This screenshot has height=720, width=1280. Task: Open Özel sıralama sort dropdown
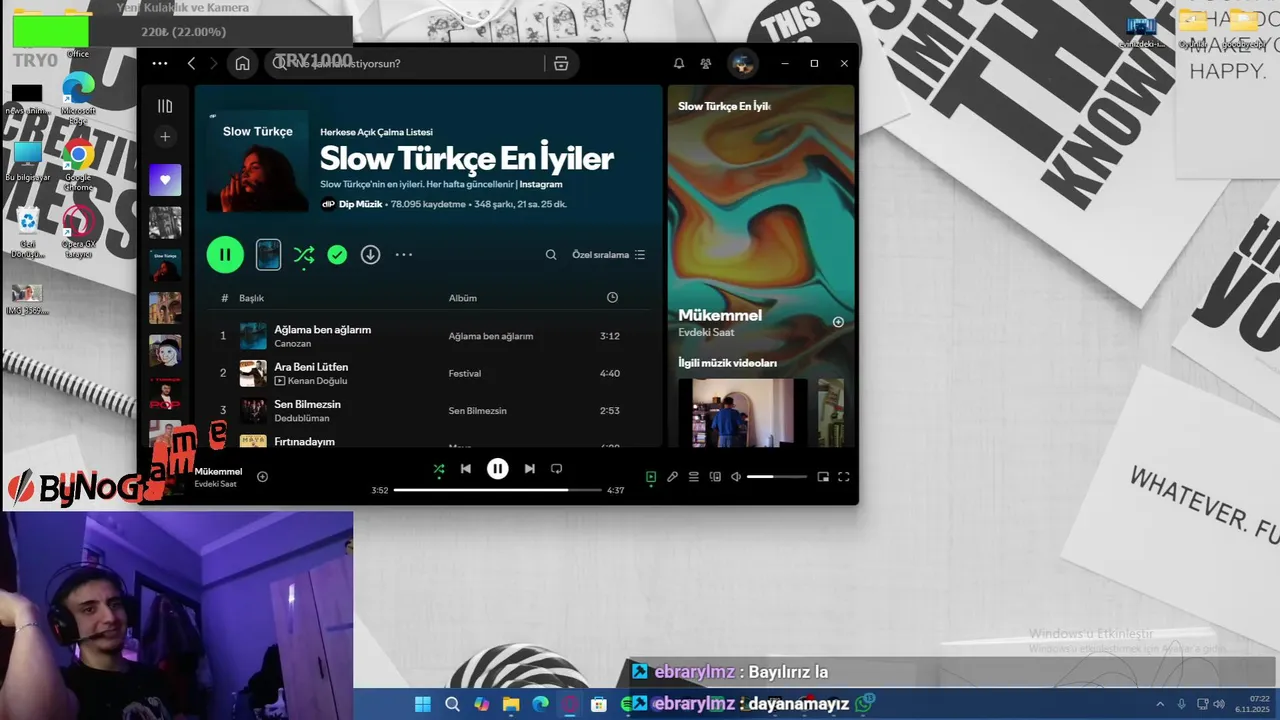pyautogui.click(x=608, y=255)
